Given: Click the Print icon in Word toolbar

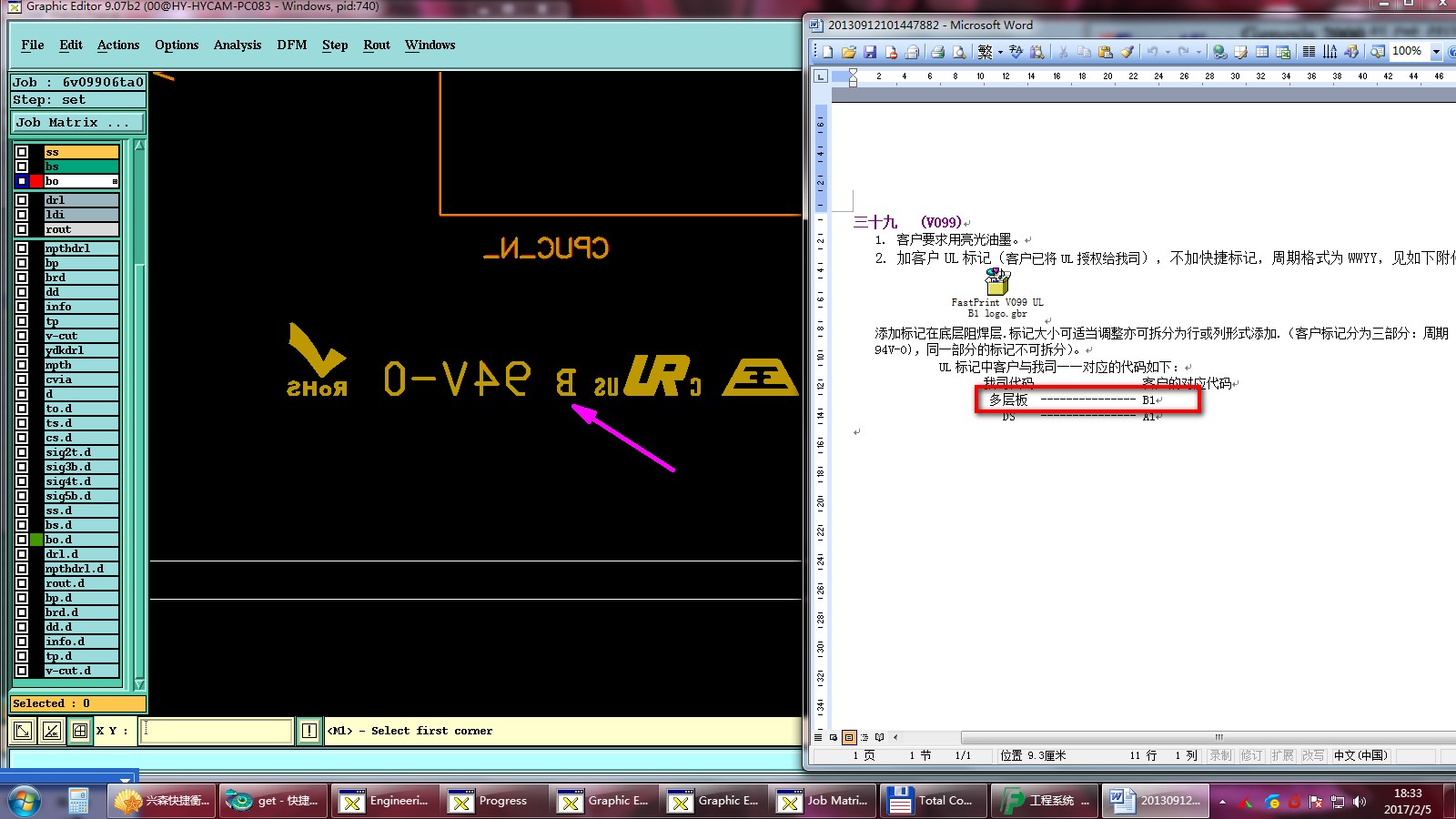Looking at the screenshot, I should (x=938, y=52).
